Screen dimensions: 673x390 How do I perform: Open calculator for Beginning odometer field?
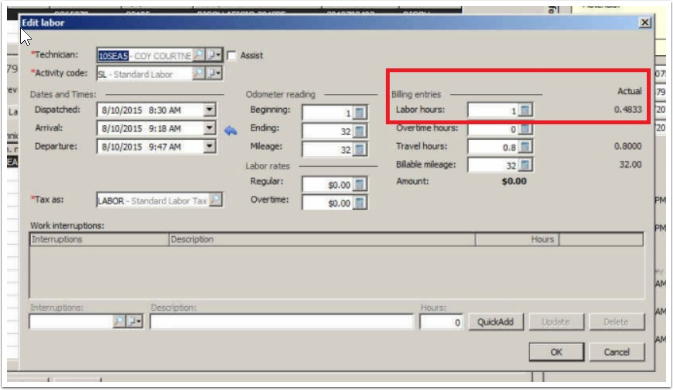click(x=360, y=112)
